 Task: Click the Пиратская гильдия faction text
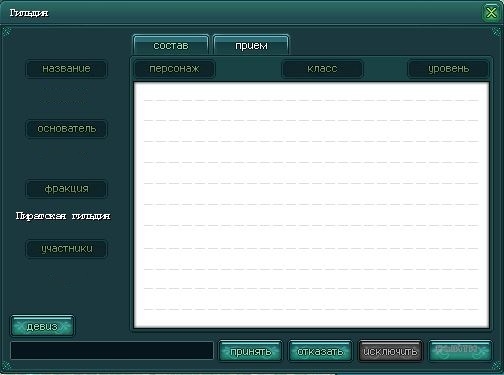63,216
